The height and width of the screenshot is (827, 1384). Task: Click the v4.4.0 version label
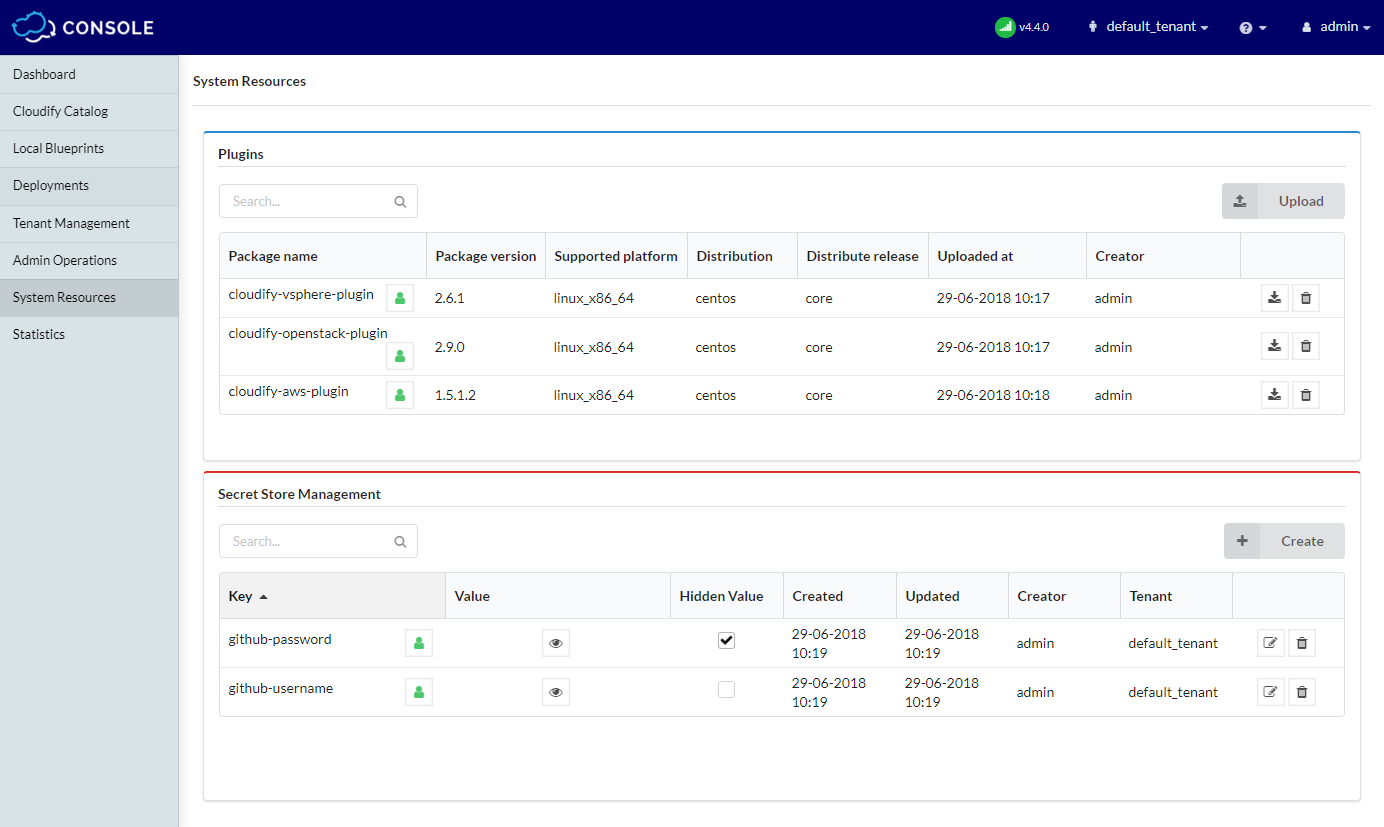(1034, 27)
